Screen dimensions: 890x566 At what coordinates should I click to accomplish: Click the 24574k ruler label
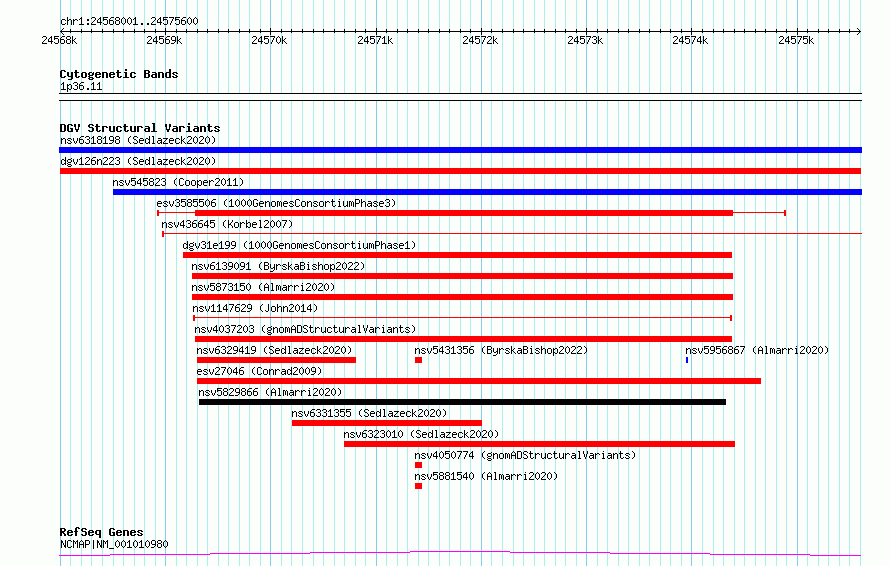pyautogui.click(x=690, y=40)
